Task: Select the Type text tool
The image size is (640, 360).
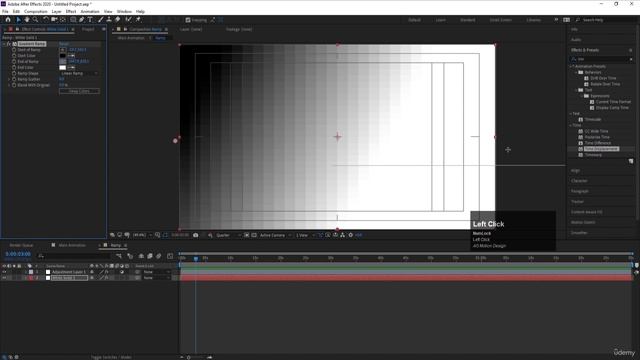Action: click(90, 20)
